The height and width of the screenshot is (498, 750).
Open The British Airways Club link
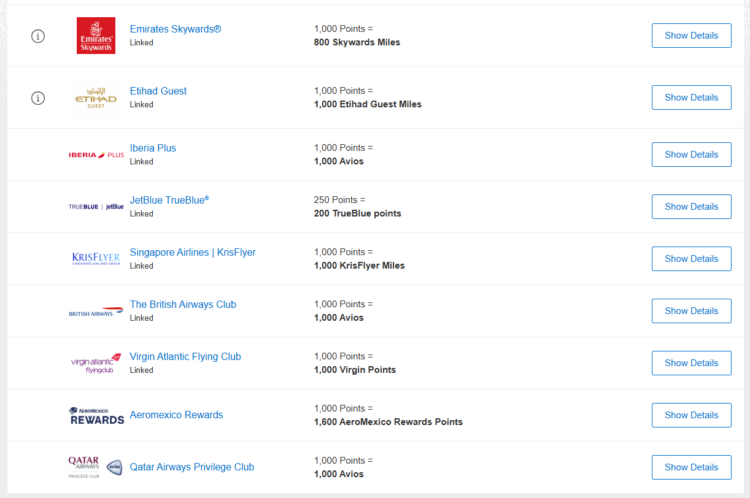tap(183, 304)
